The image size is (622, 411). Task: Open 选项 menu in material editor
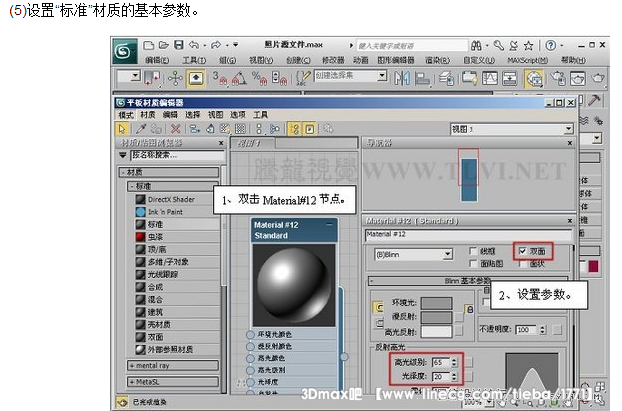point(238,115)
